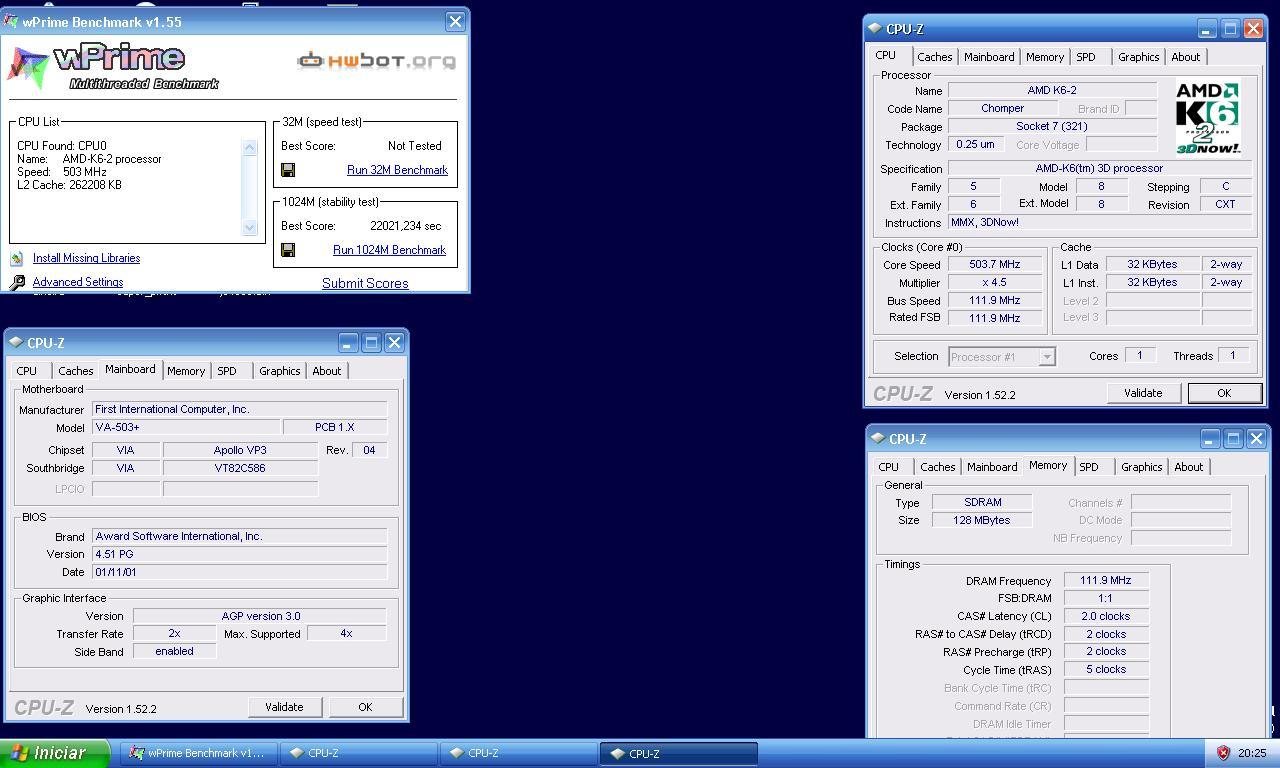
Task: Click the Name field AMD K6-2
Action: [1052, 91]
